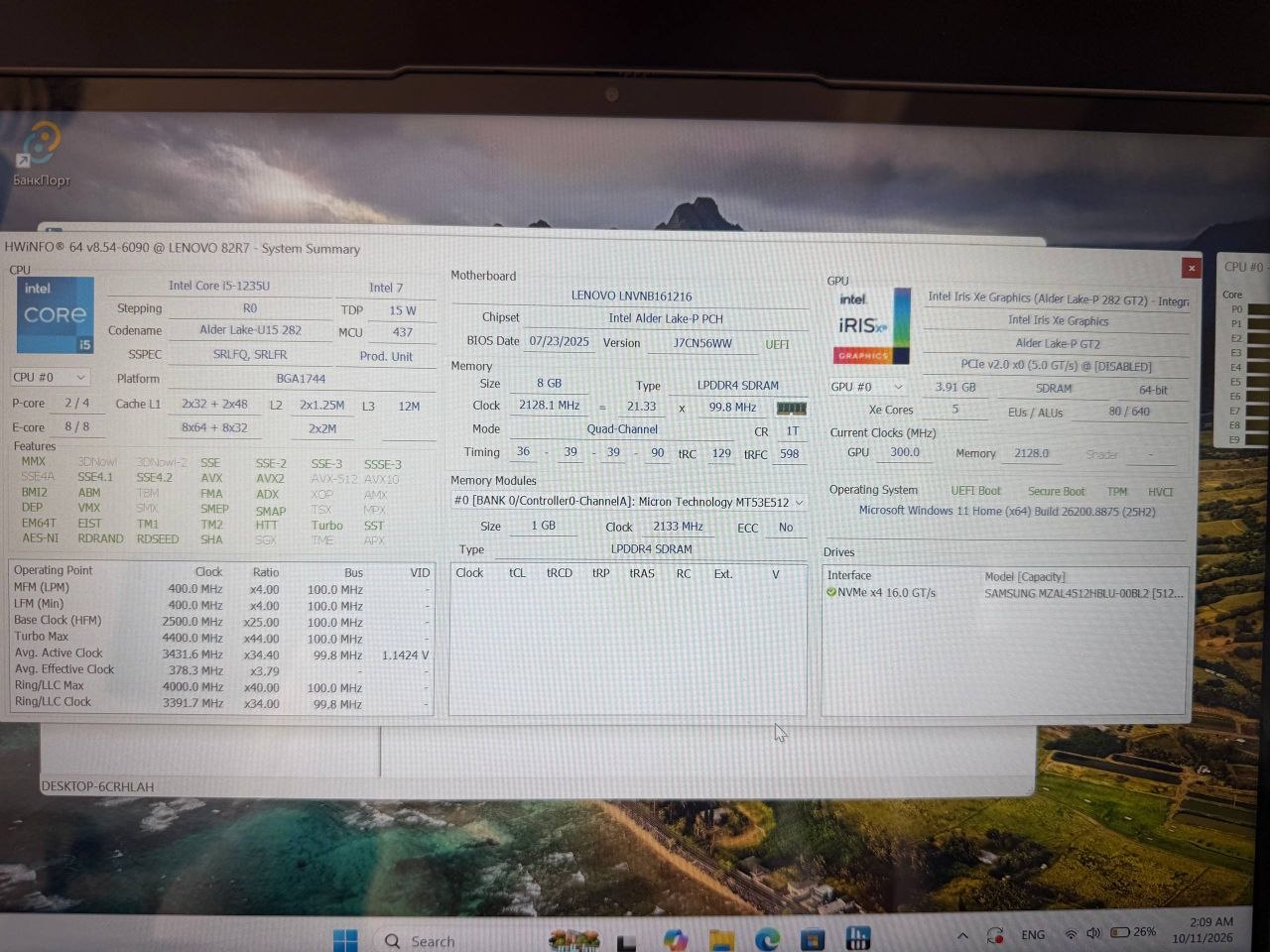The height and width of the screenshot is (952, 1270).
Task: Click the sync status tray icon
Action: click(x=995, y=934)
